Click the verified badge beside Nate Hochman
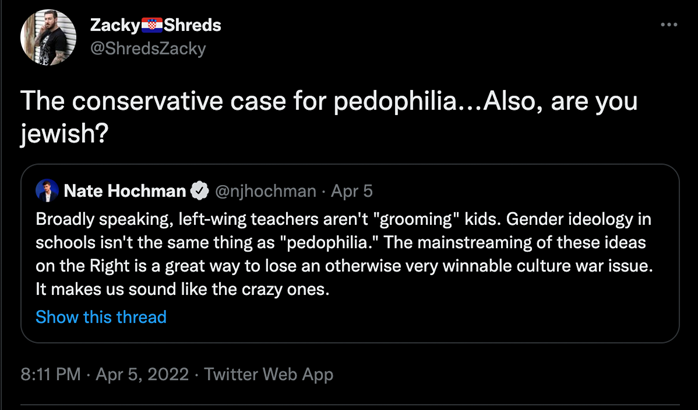 pos(198,190)
